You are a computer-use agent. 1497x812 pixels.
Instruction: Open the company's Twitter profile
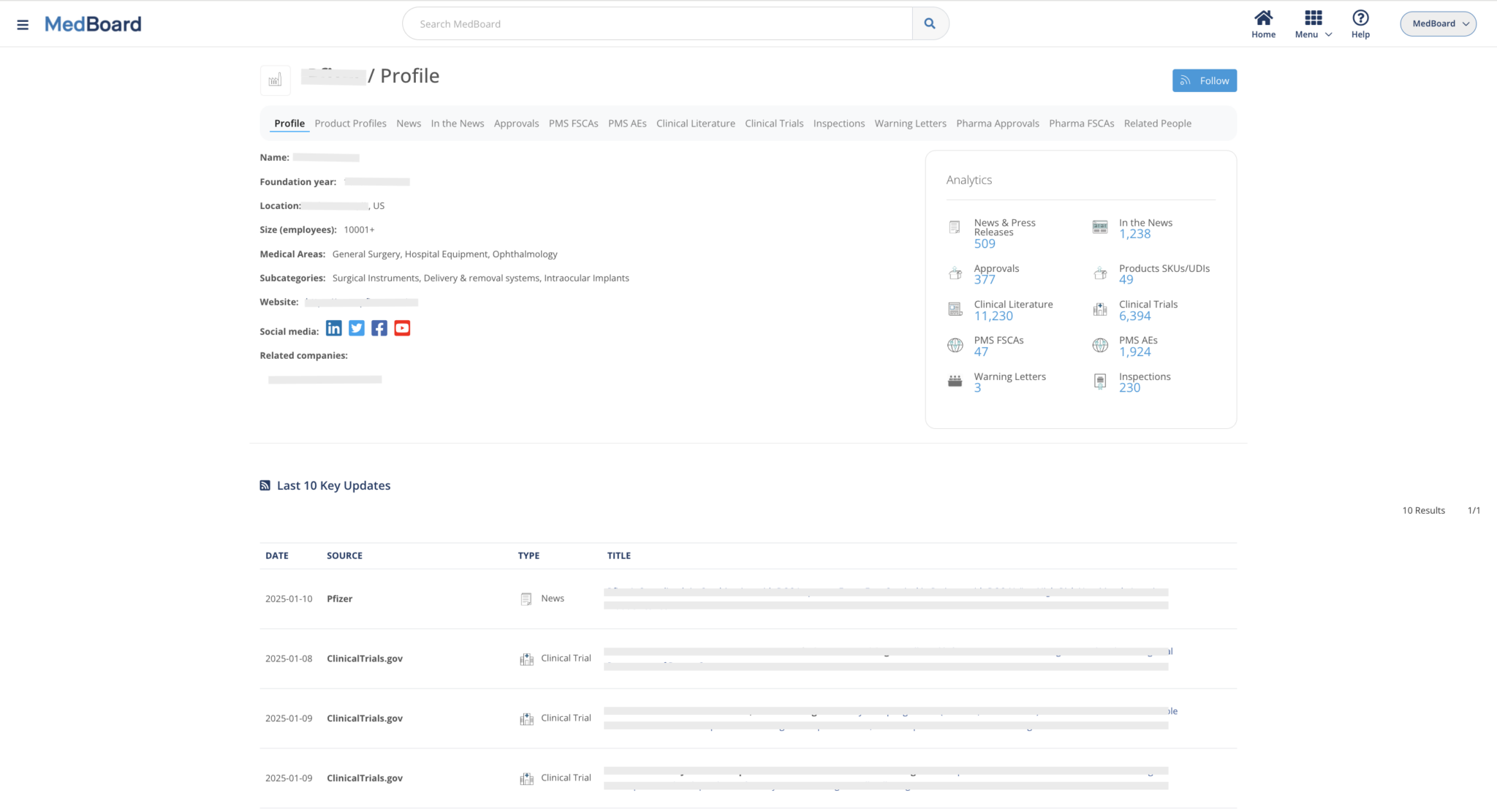click(x=357, y=328)
